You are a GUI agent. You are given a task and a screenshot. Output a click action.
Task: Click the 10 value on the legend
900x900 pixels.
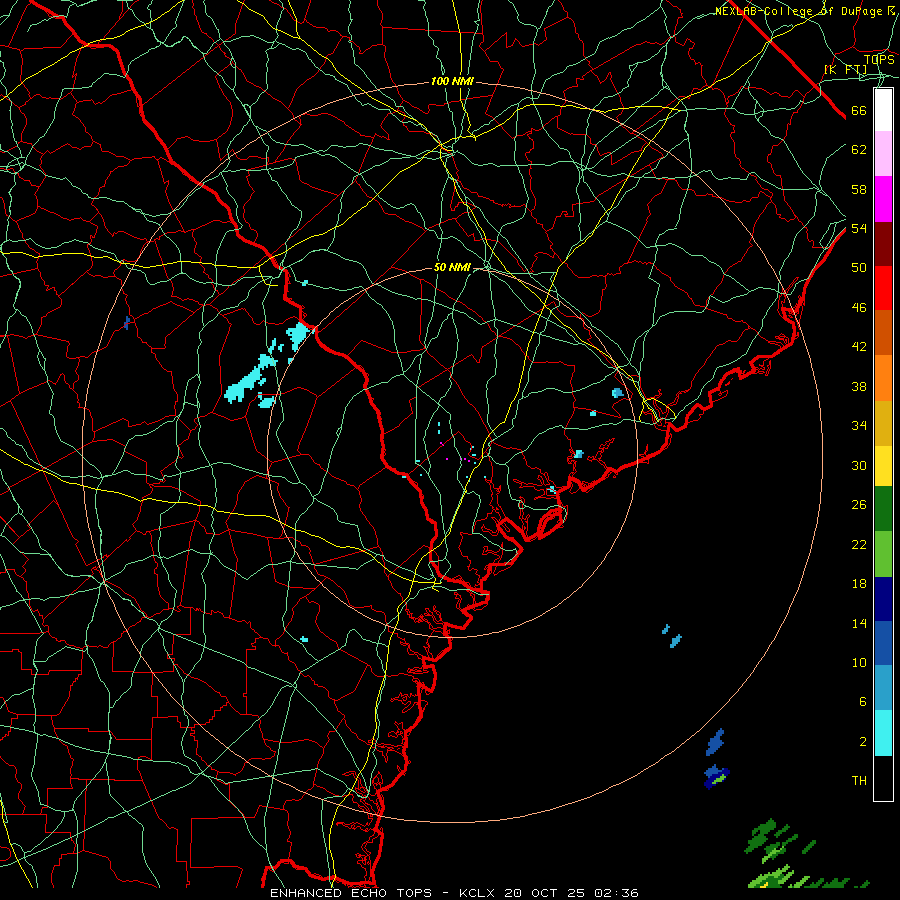859,663
